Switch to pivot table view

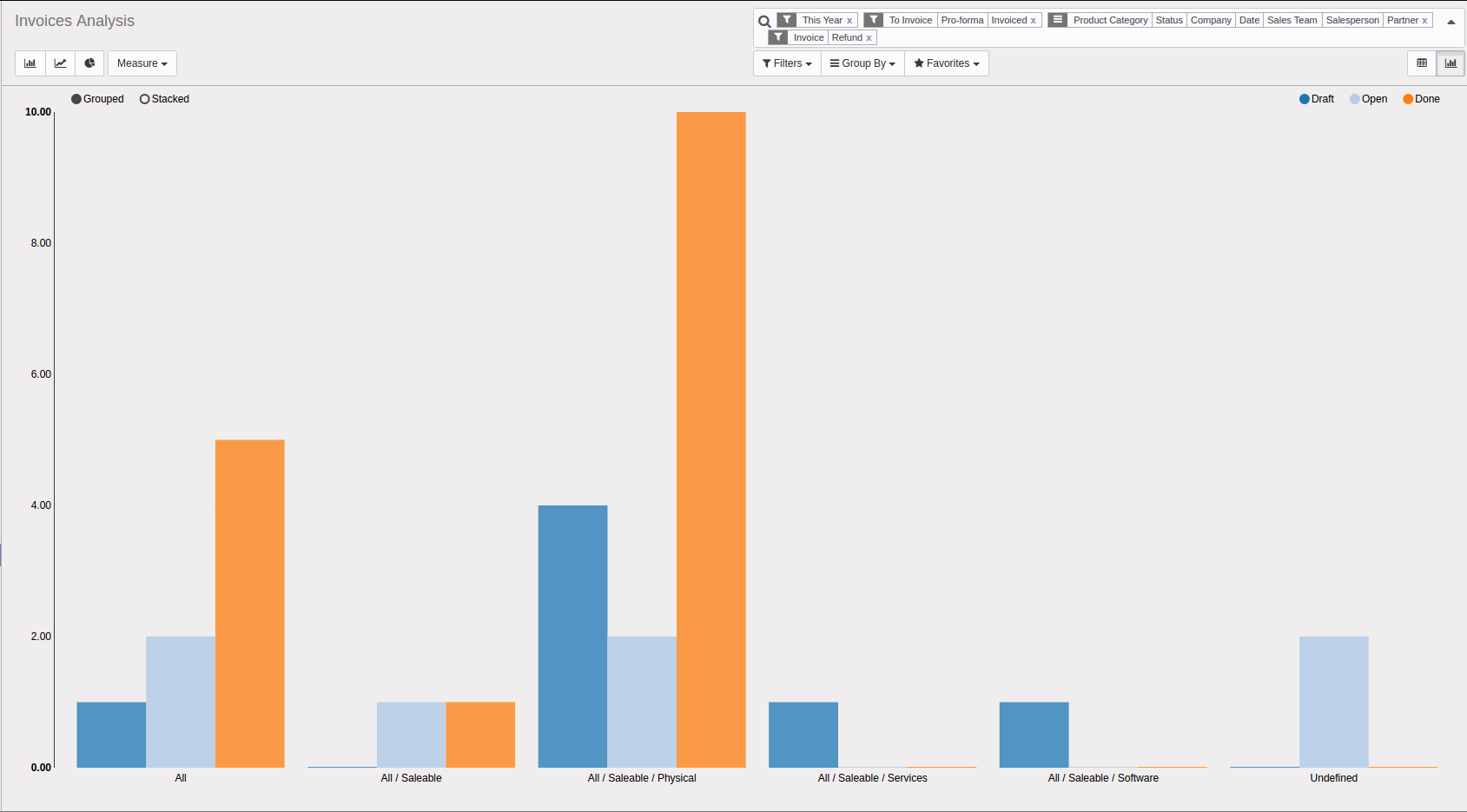[x=1422, y=63]
